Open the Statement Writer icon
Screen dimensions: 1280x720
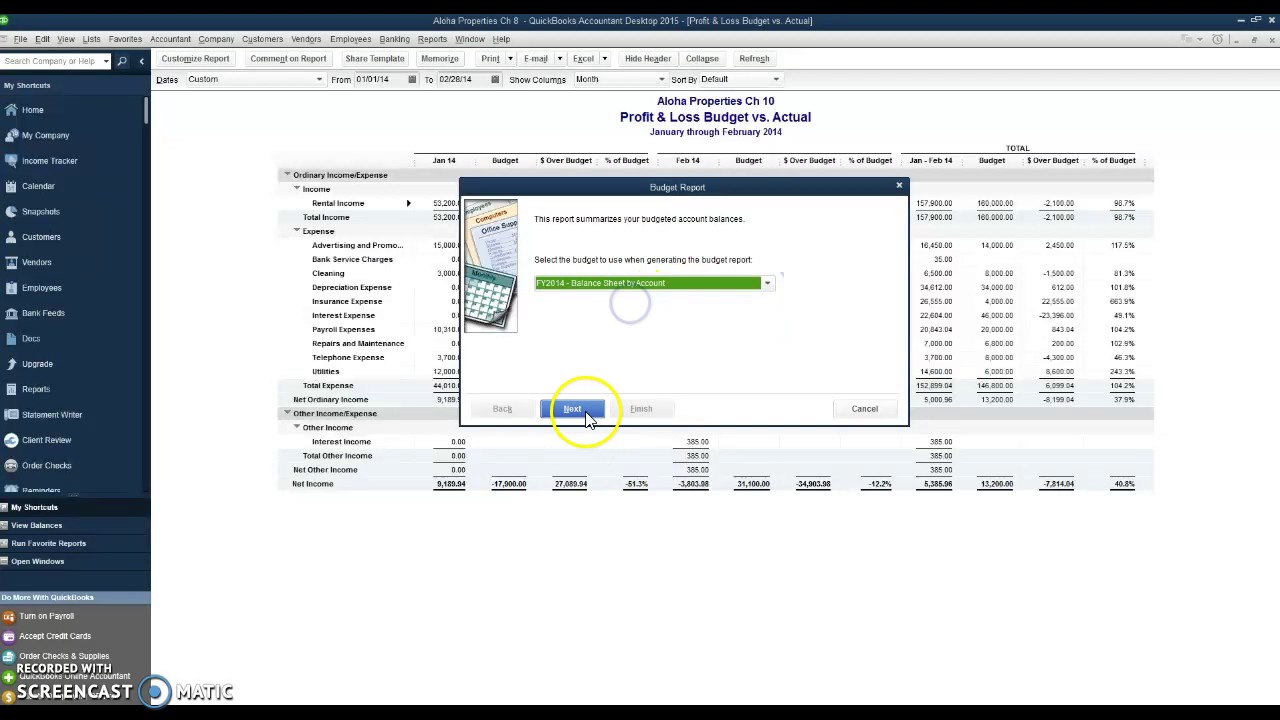click(x=11, y=415)
